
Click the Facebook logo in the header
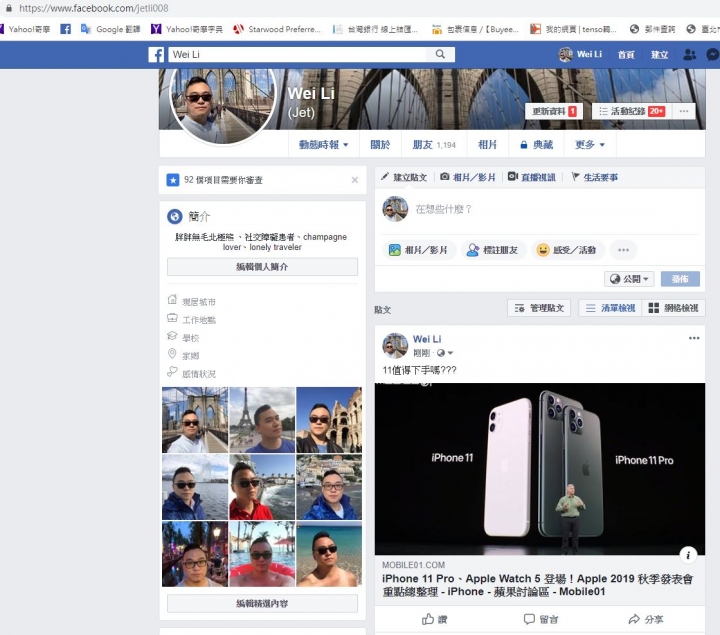coord(156,55)
